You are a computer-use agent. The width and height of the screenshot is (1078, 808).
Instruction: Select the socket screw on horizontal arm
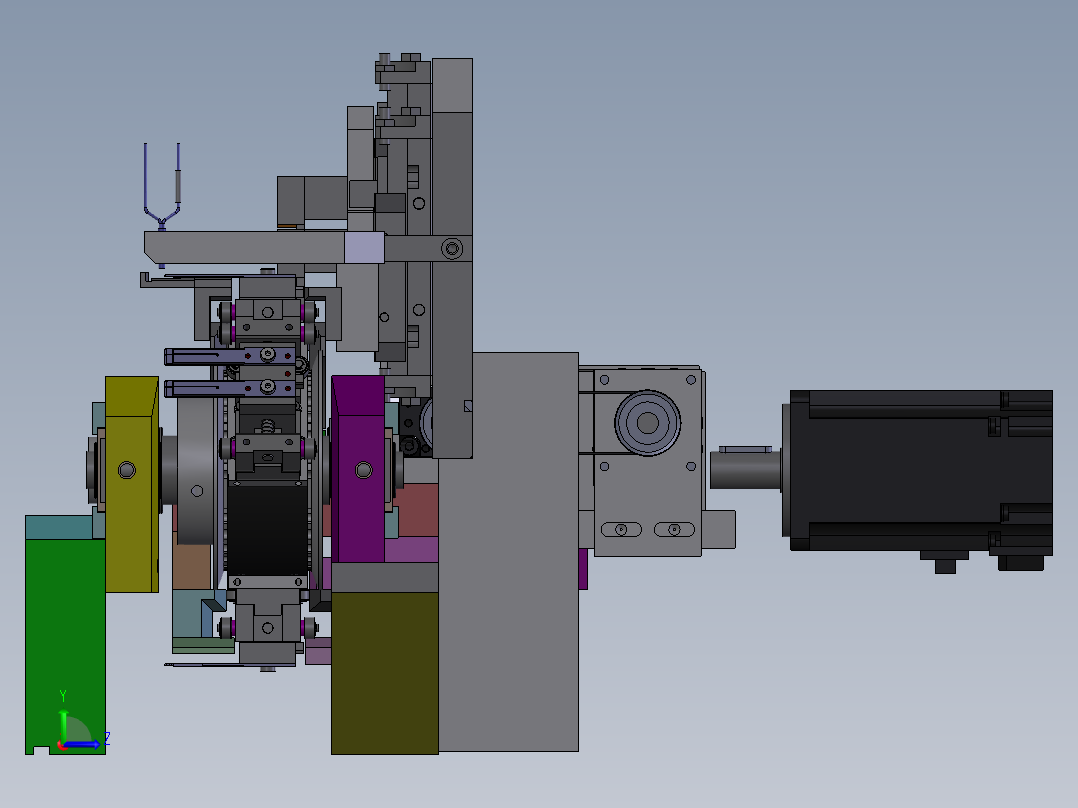click(452, 248)
